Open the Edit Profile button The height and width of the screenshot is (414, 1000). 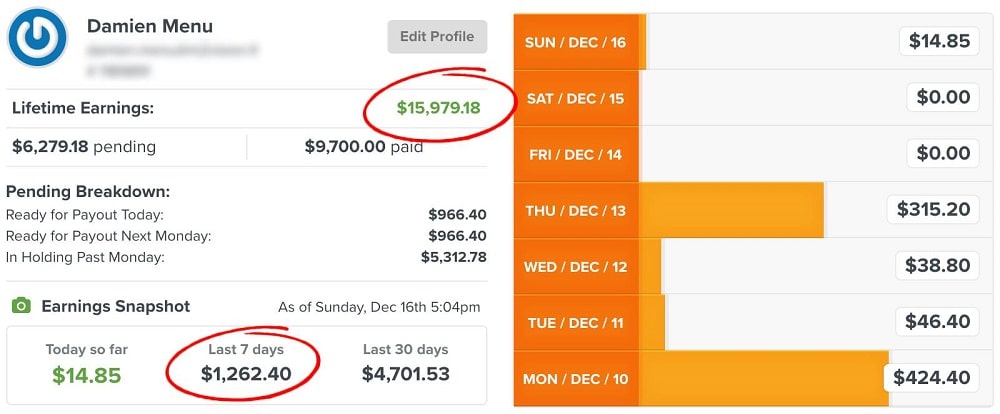tap(437, 37)
